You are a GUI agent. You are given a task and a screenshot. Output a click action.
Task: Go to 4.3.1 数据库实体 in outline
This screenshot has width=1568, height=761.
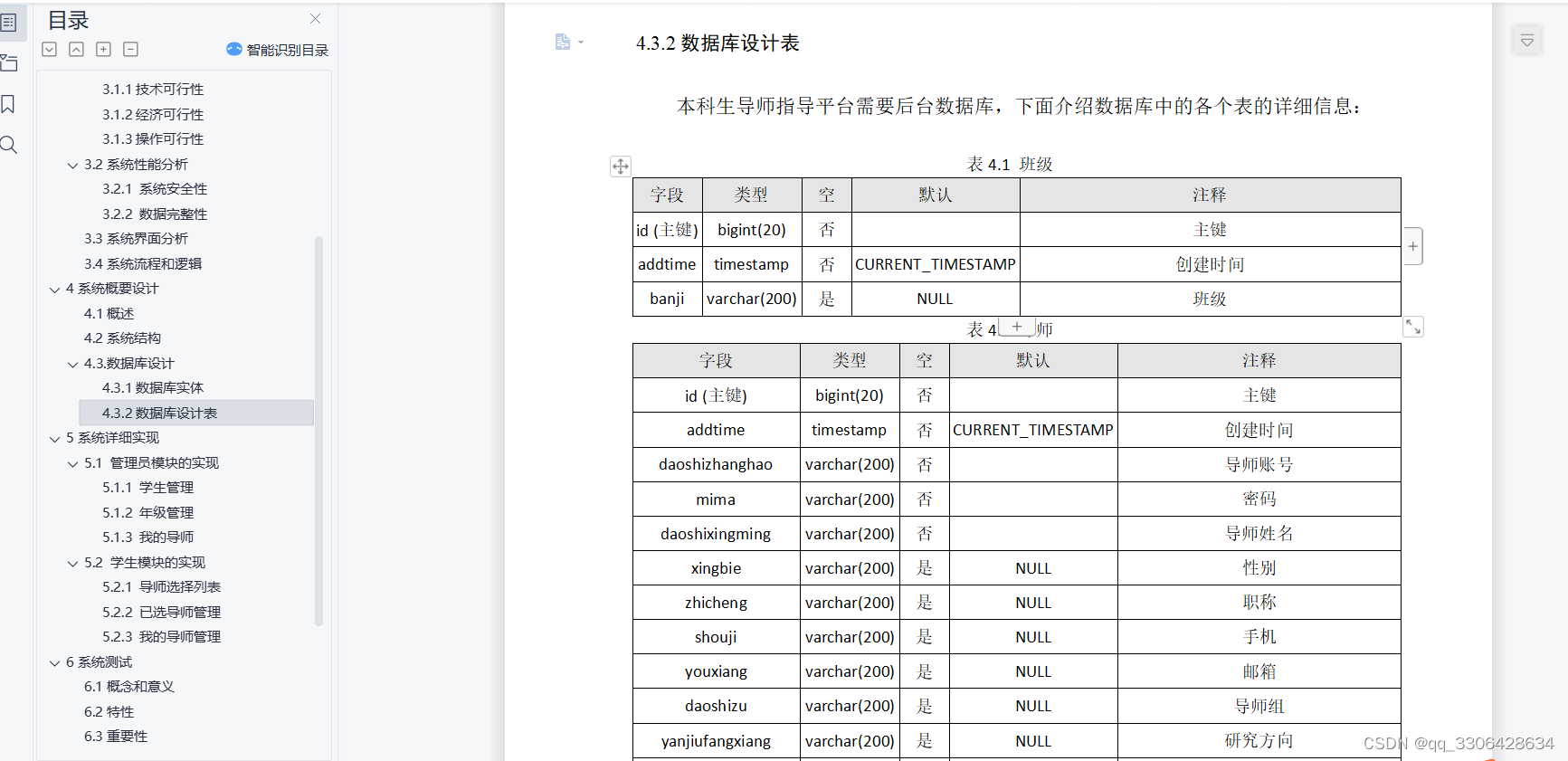click(153, 387)
